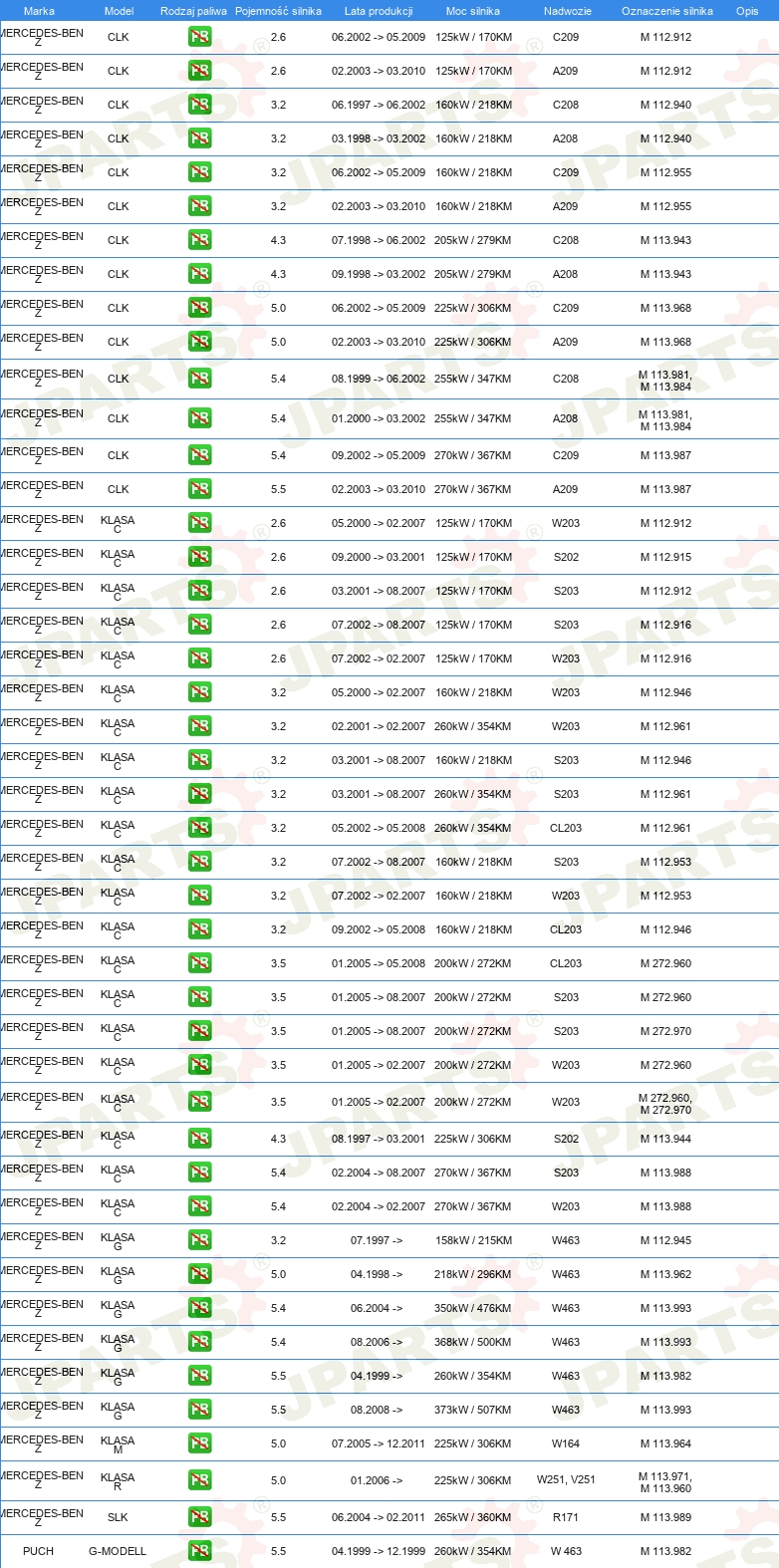This screenshot has height=1568, width=779.
Task: Click petrol icon in CLK 5.5 A209 row
Action: [199, 490]
